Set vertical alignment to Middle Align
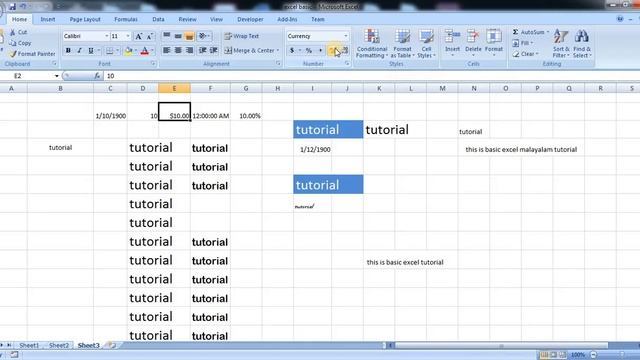Viewport: 640px width, 360px height. 178,36
